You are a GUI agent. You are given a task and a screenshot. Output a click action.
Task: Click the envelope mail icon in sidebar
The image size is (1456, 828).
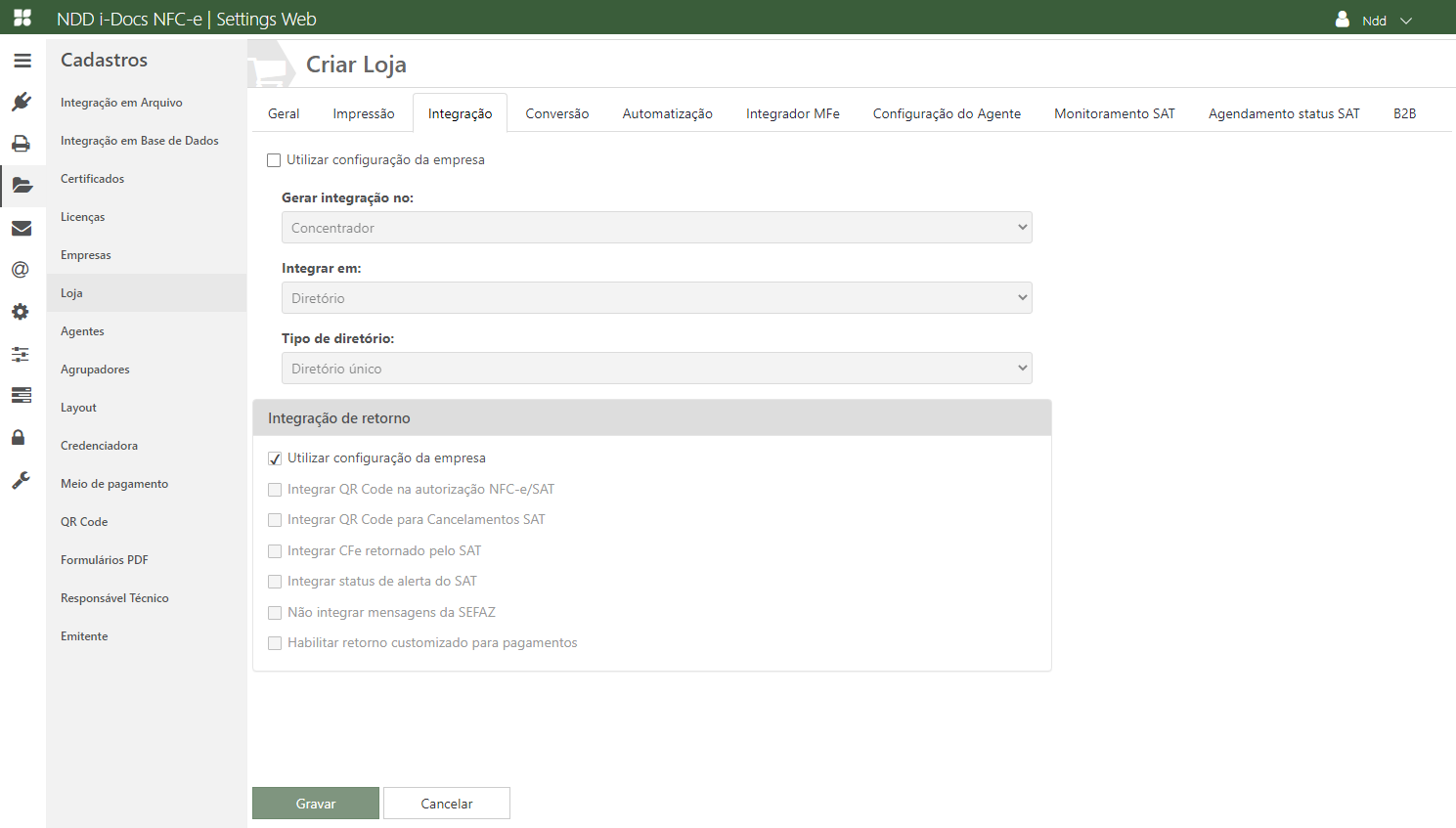pyautogui.click(x=22, y=229)
